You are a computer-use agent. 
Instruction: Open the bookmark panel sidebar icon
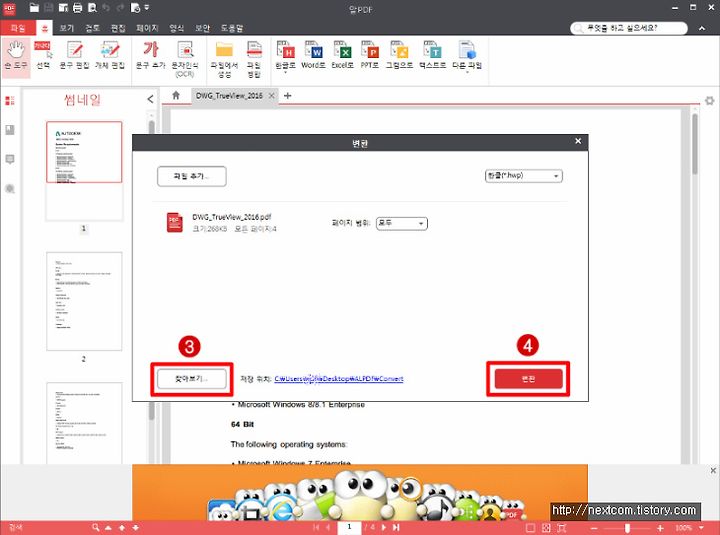pos(10,130)
